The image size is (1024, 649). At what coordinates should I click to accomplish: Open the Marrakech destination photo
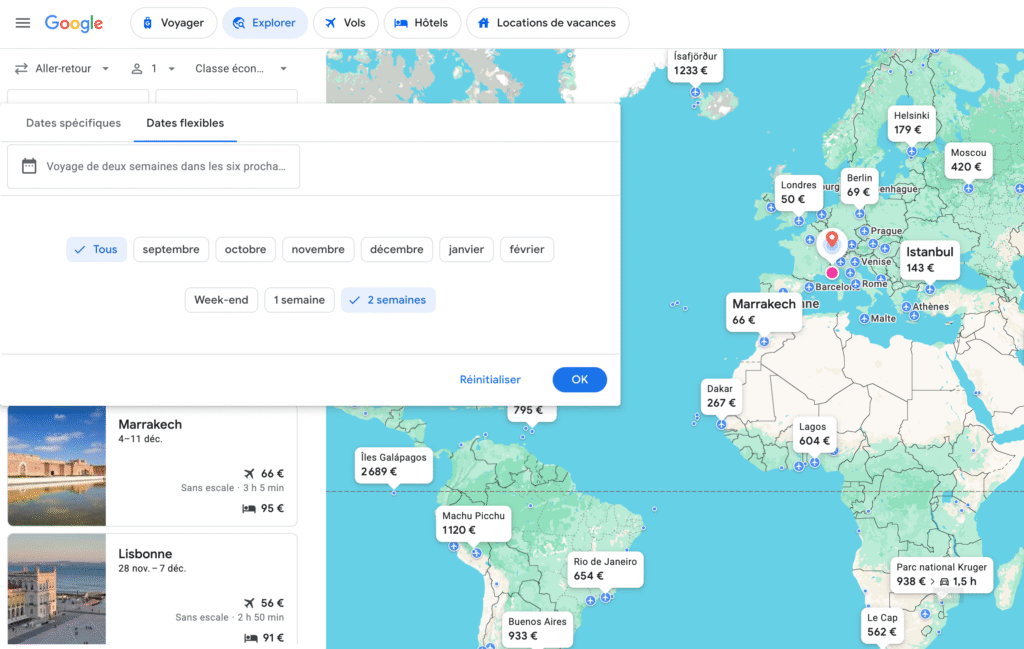point(57,466)
